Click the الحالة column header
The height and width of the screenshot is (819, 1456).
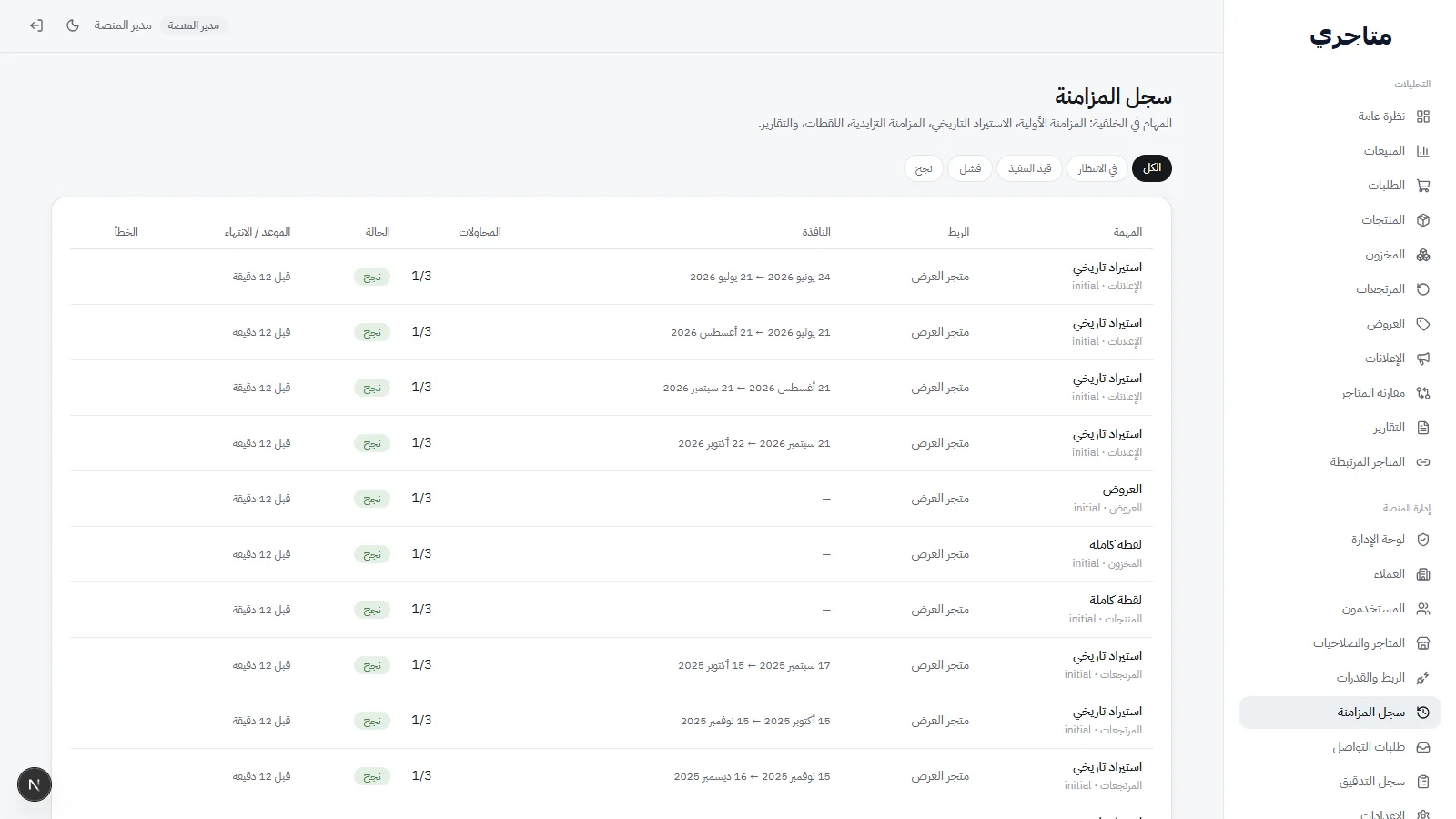[378, 232]
